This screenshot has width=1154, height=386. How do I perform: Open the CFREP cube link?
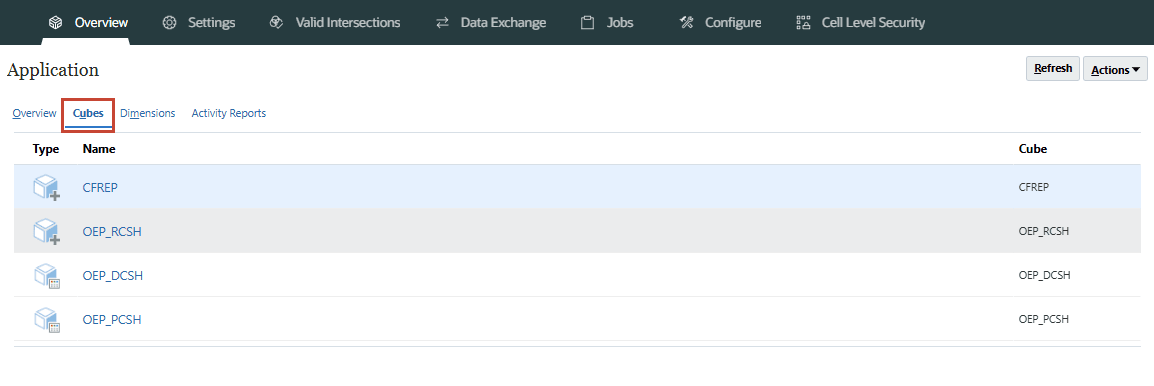point(100,187)
